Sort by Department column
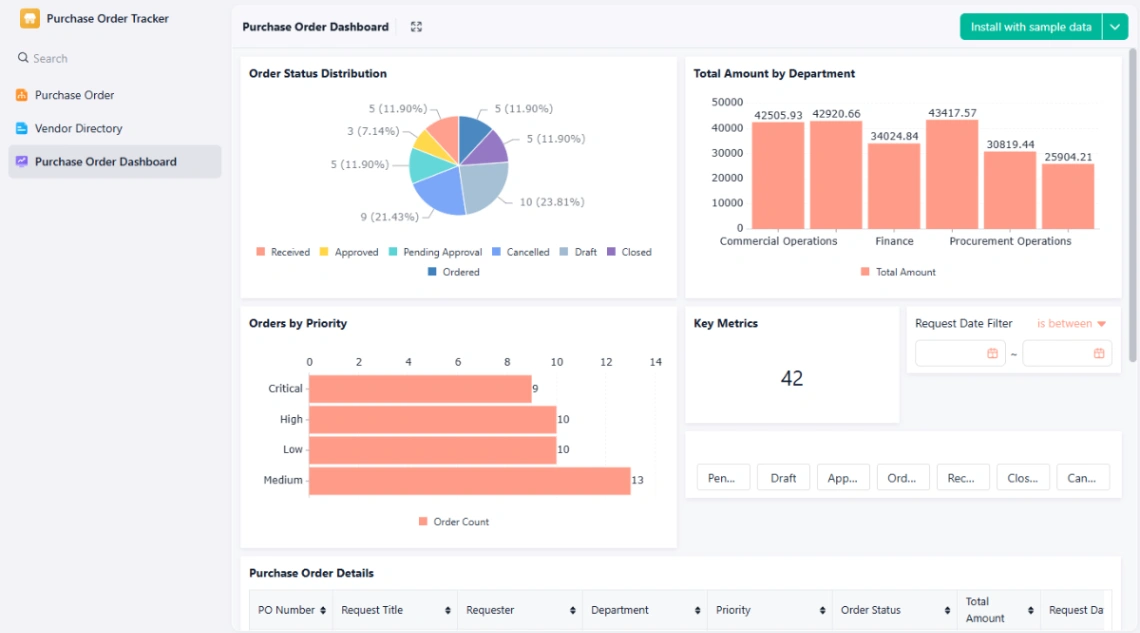Image resolution: width=1140 pixels, height=633 pixels. (697, 610)
